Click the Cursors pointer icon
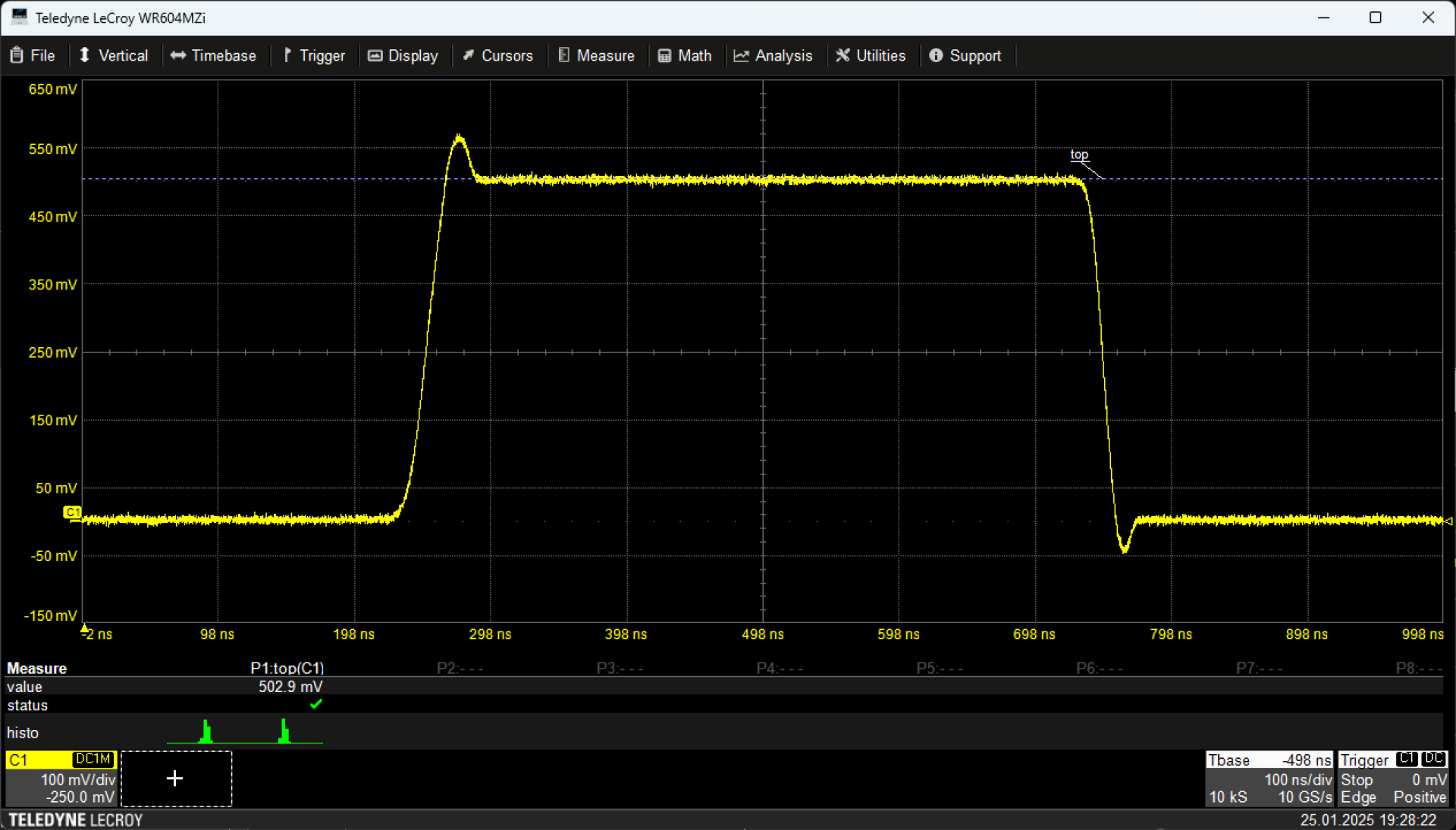This screenshot has height=830, width=1456. pos(469,55)
